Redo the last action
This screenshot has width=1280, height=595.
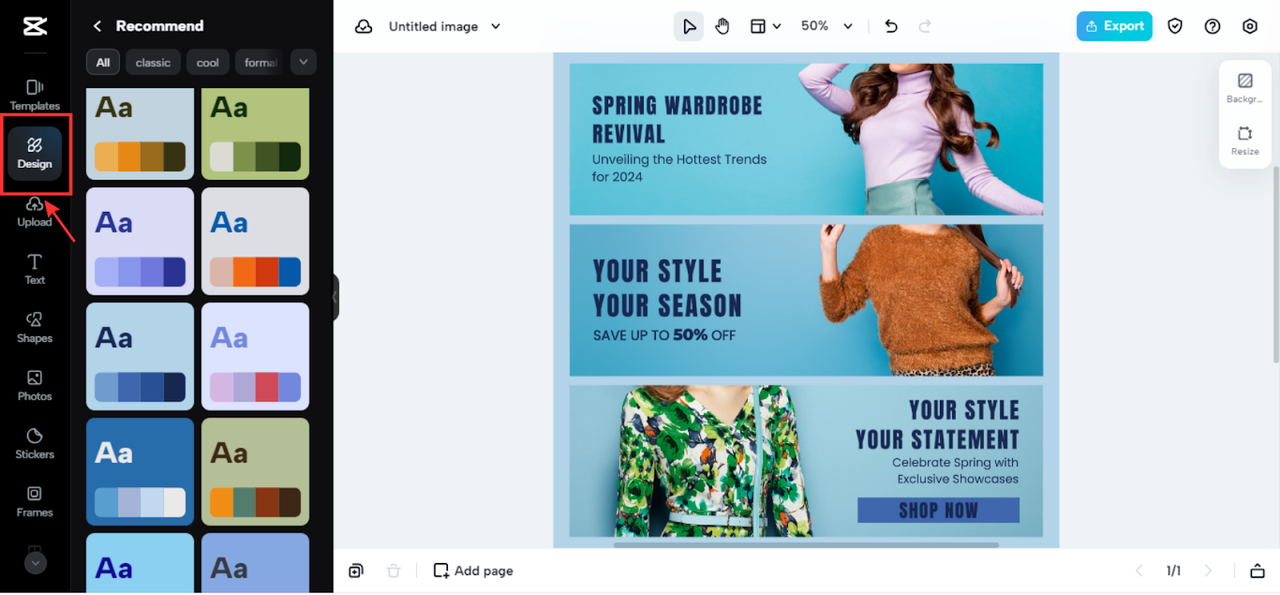pyautogui.click(x=925, y=27)
